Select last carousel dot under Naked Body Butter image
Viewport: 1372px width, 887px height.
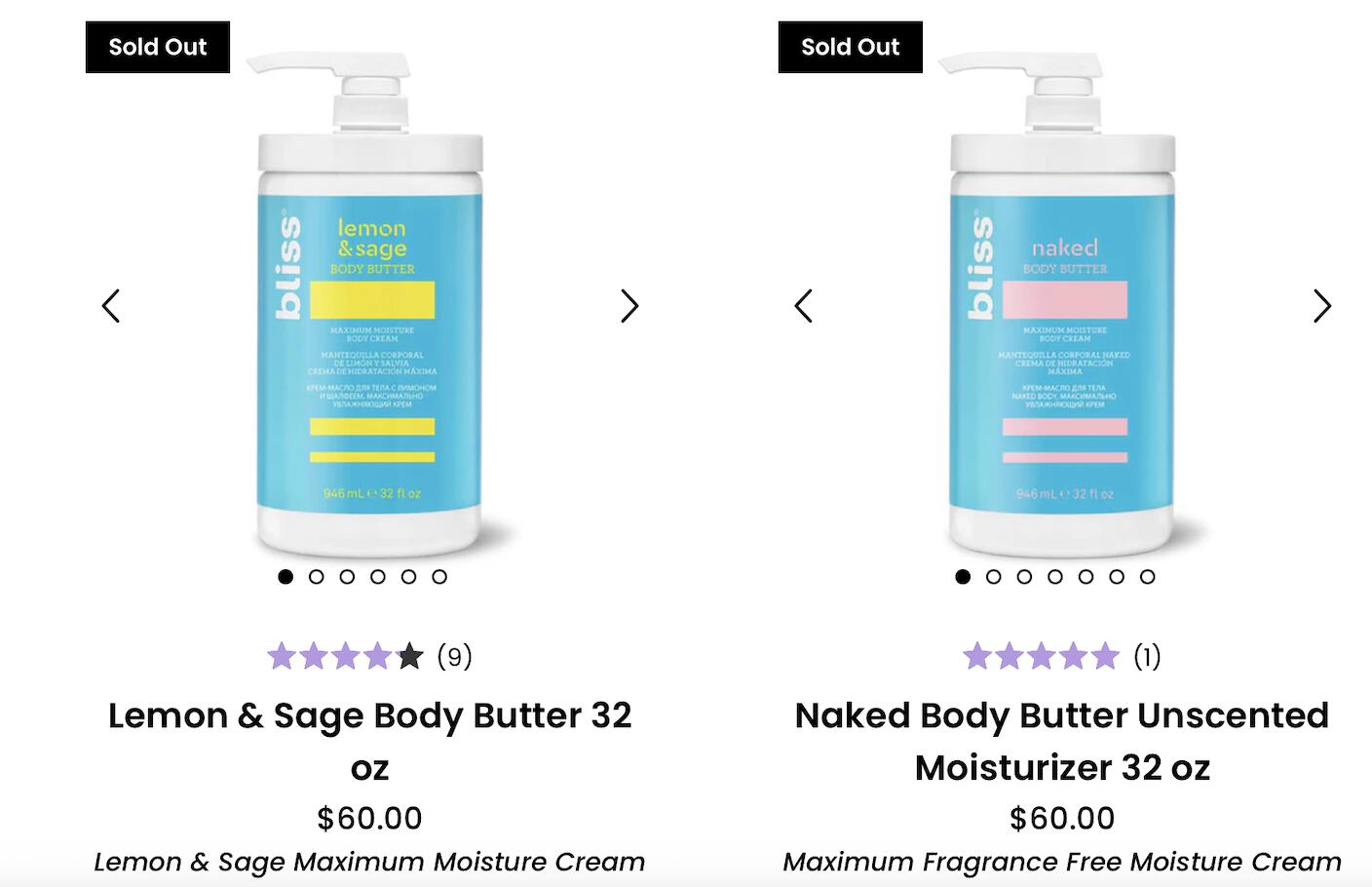coord(1148,577)
